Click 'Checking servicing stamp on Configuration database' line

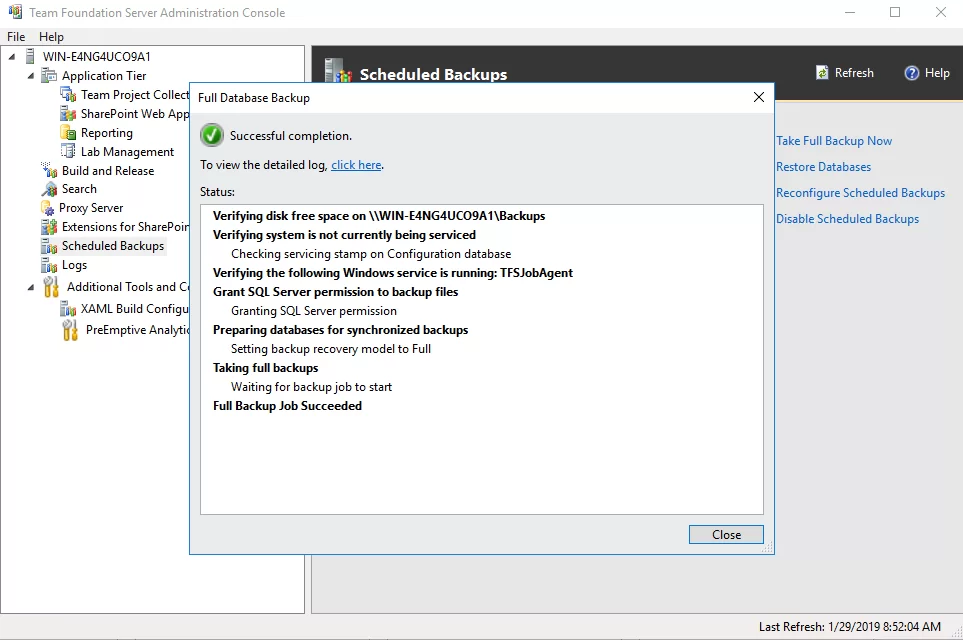371,254
